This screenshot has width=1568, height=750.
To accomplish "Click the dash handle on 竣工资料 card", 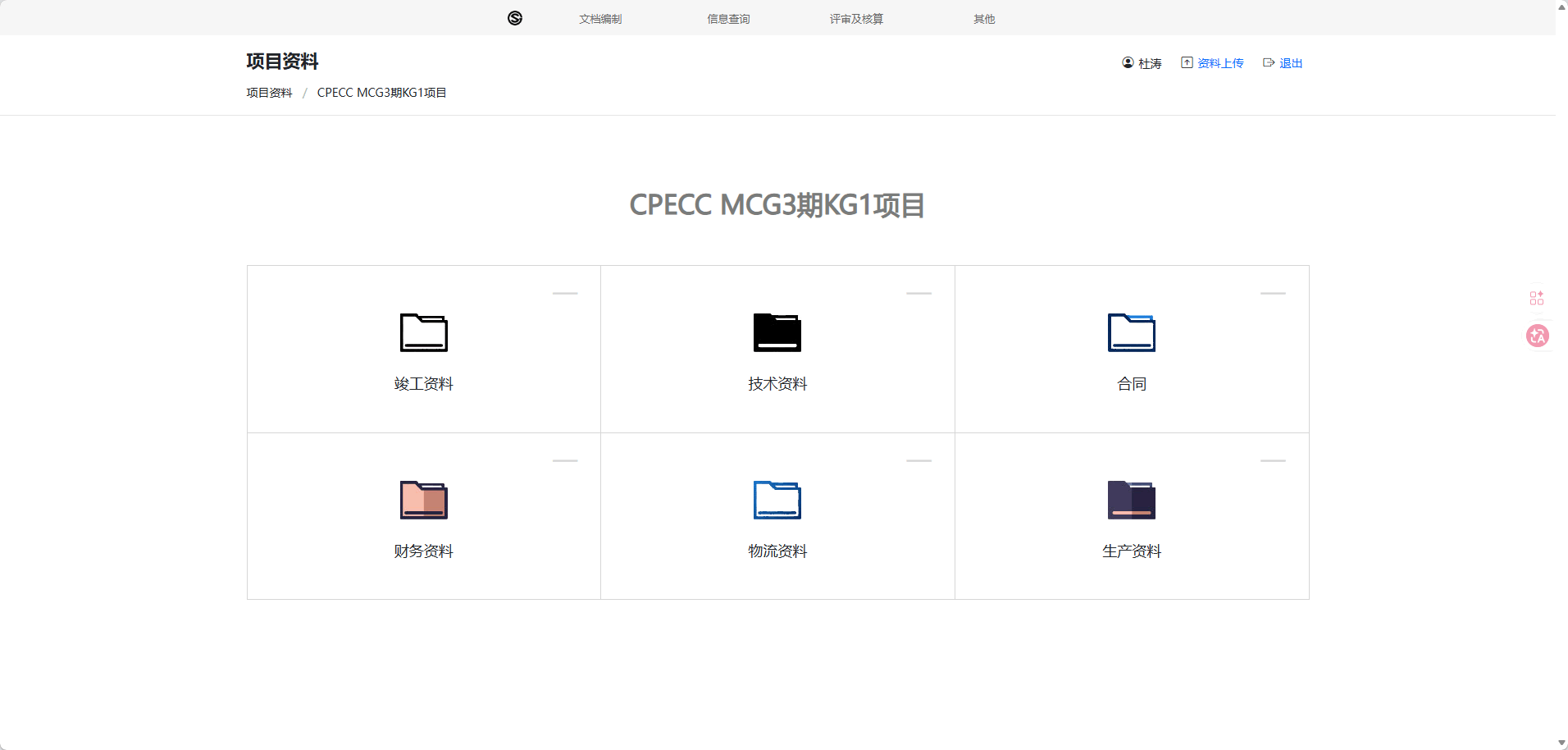I will [565, 293].
